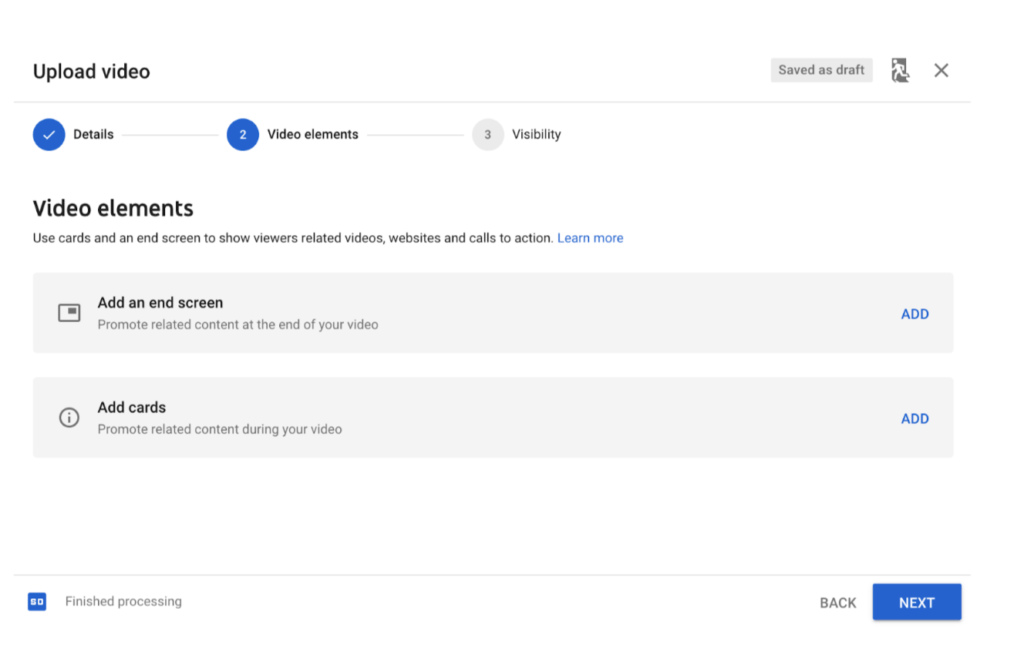
Task: Go back with the BACK button
Action: click(837, 603)
